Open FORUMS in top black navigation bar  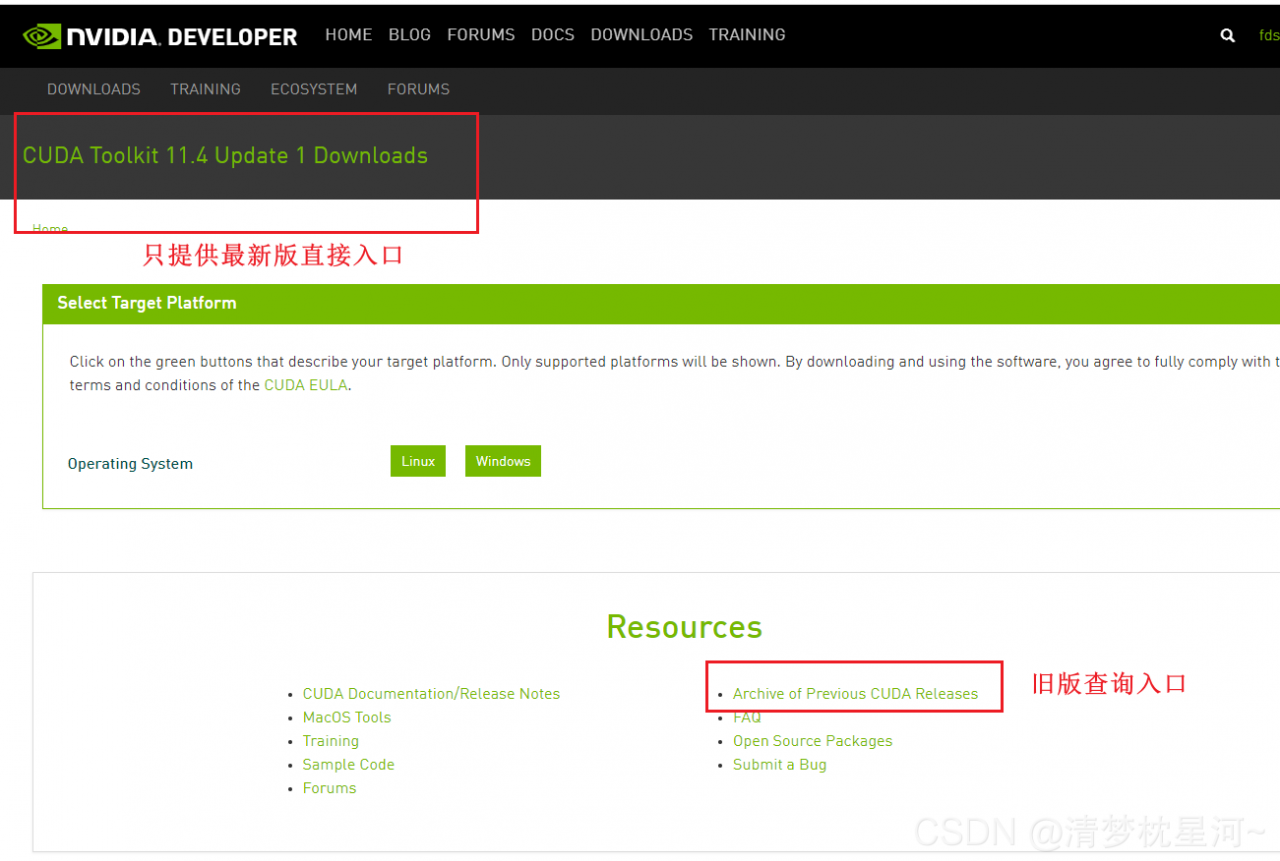point(481,35)
